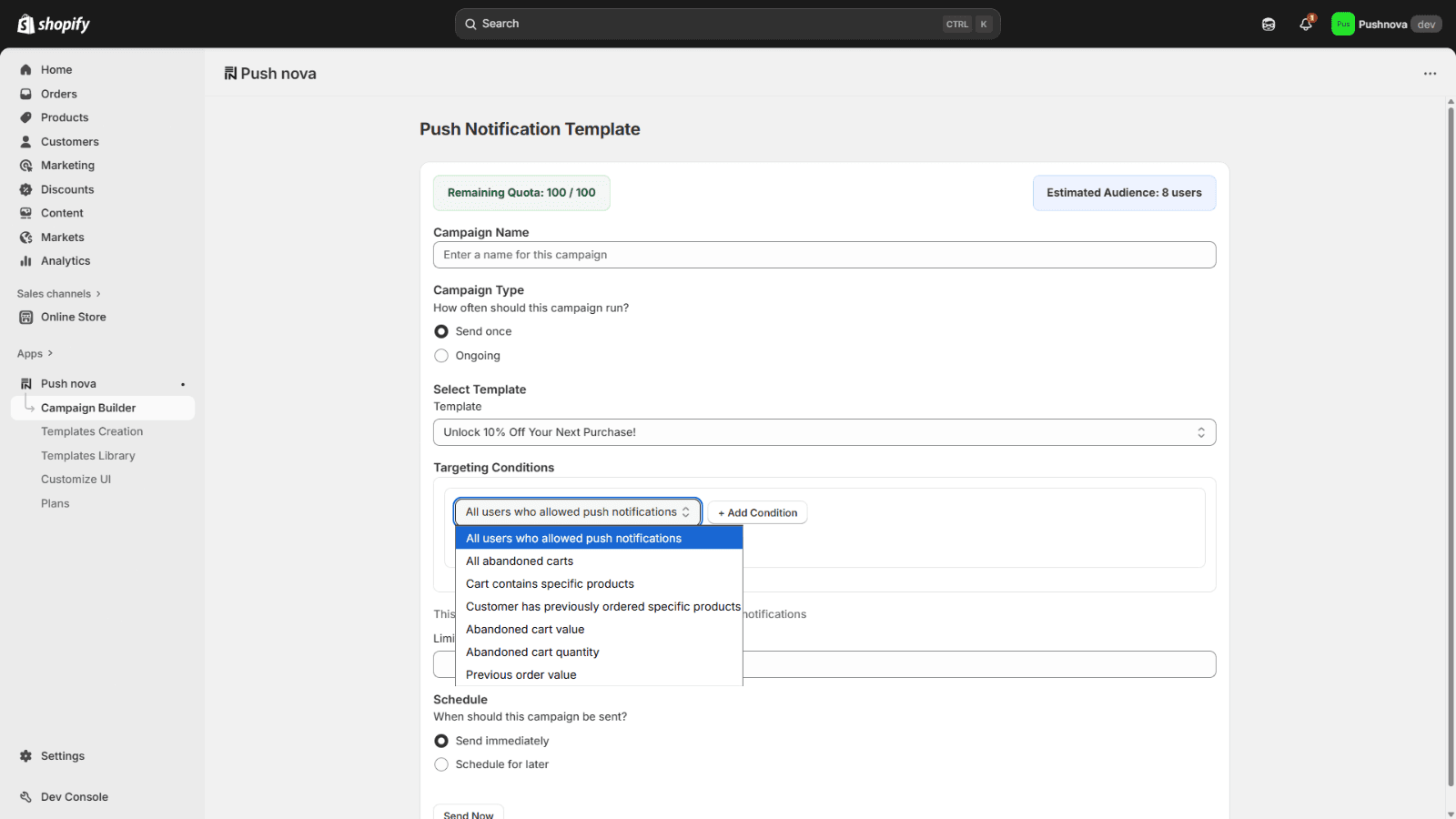Expand the Sales channels section
Screen dimensions: 1456x819
tap(58, 294)
